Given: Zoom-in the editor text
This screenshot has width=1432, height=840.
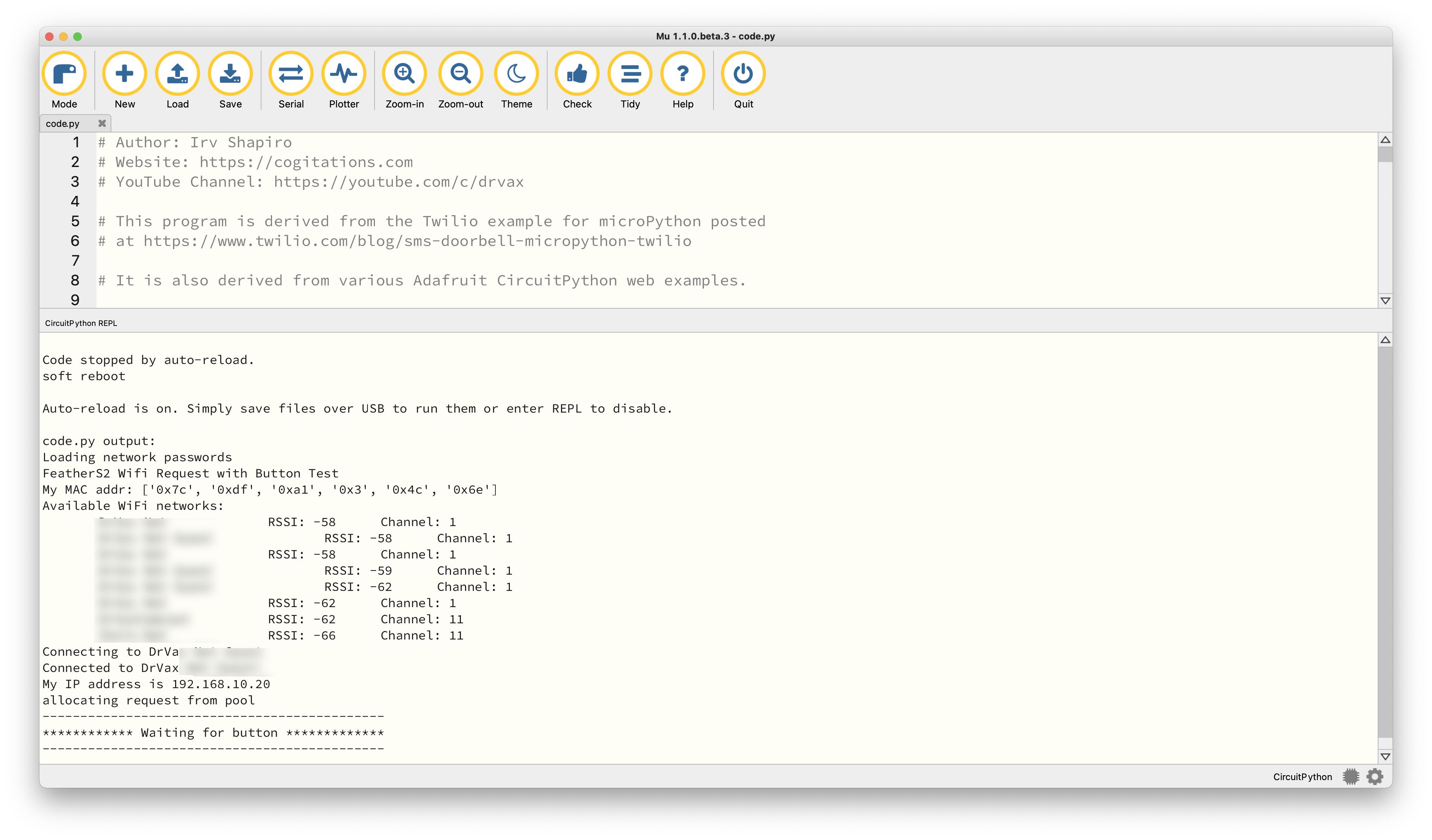Looking at the screenshot, I should pyautogui.click(x=405, y=80).
